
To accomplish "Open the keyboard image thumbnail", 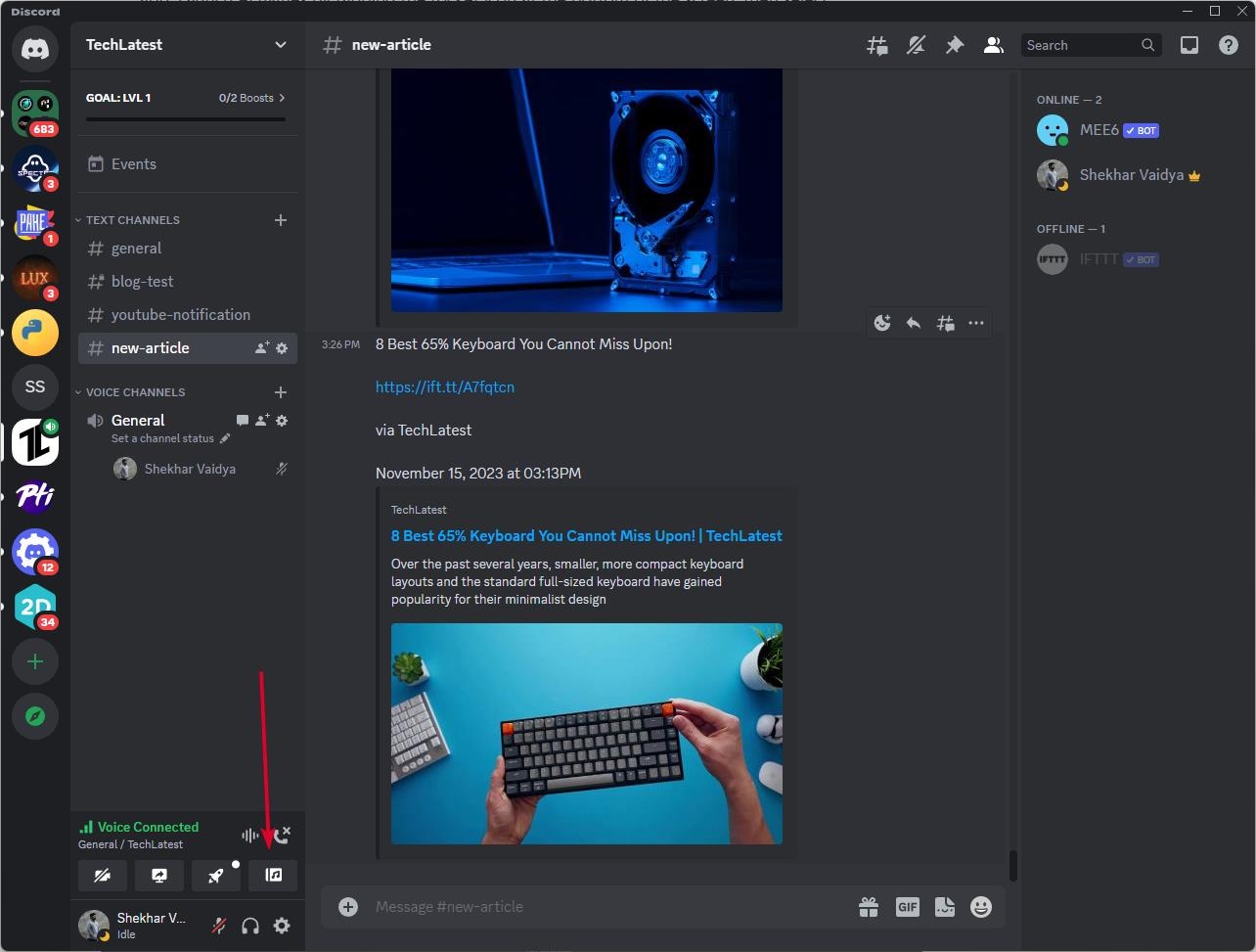I will (x=587, y=734).
